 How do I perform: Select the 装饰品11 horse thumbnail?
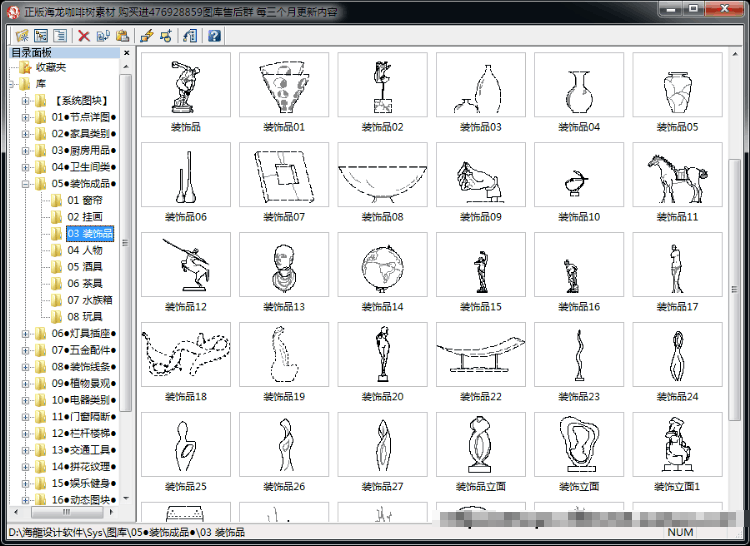pyautogui.click(x=677, y=175)
